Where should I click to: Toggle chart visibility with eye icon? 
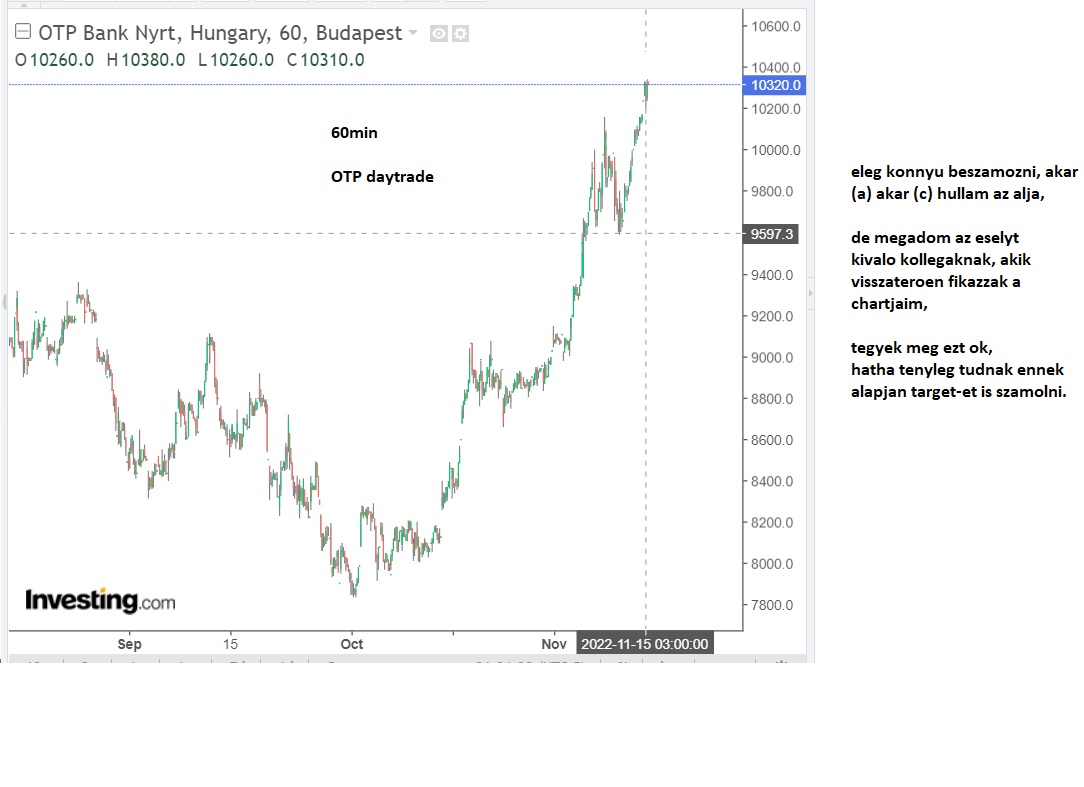tap(438, 34)
